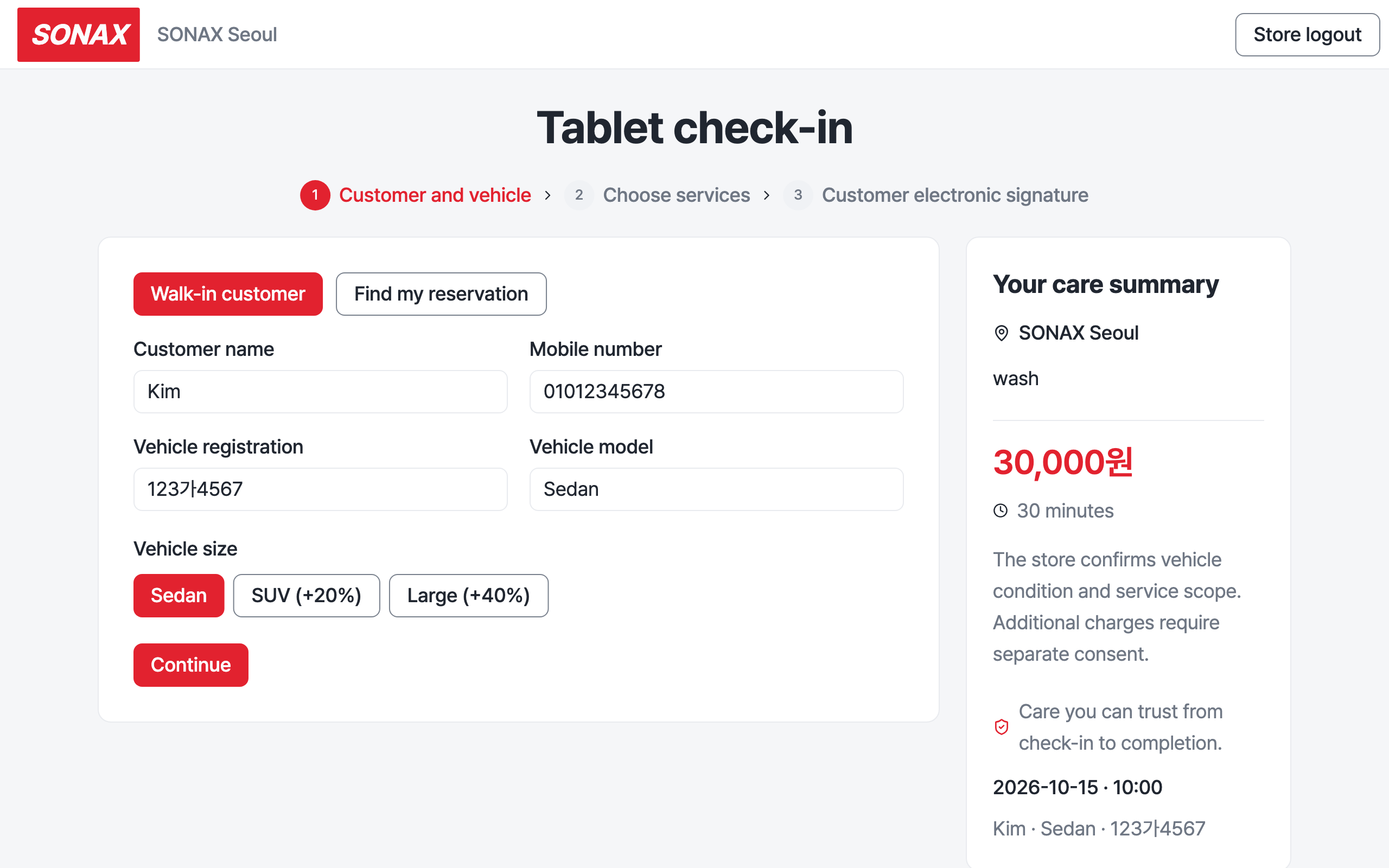
Task: Choose the Sedan vehicle size option
Action: tap(179, 595)
